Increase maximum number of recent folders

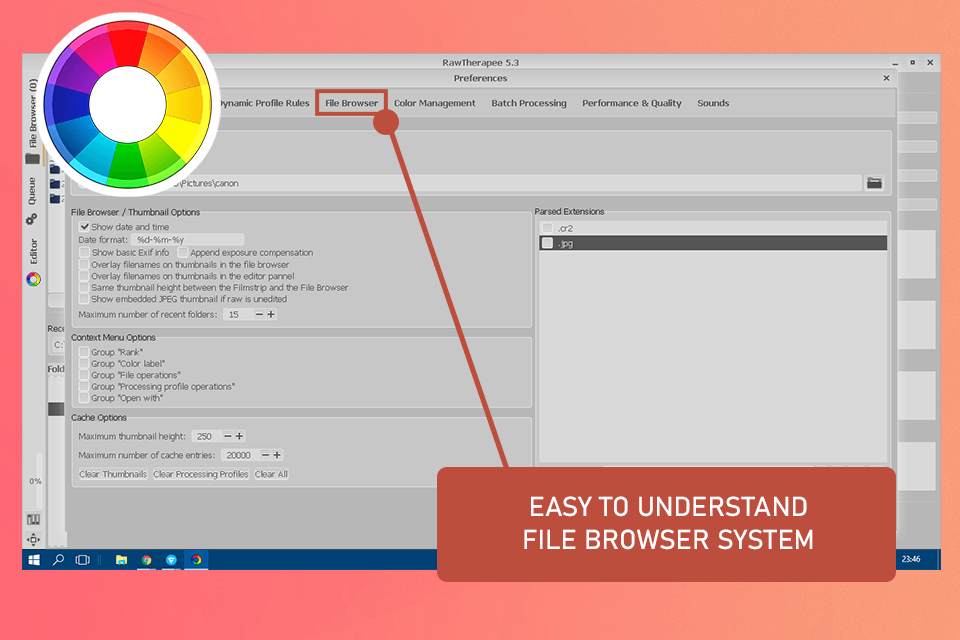pyautogui.click(x=271, y=314)
